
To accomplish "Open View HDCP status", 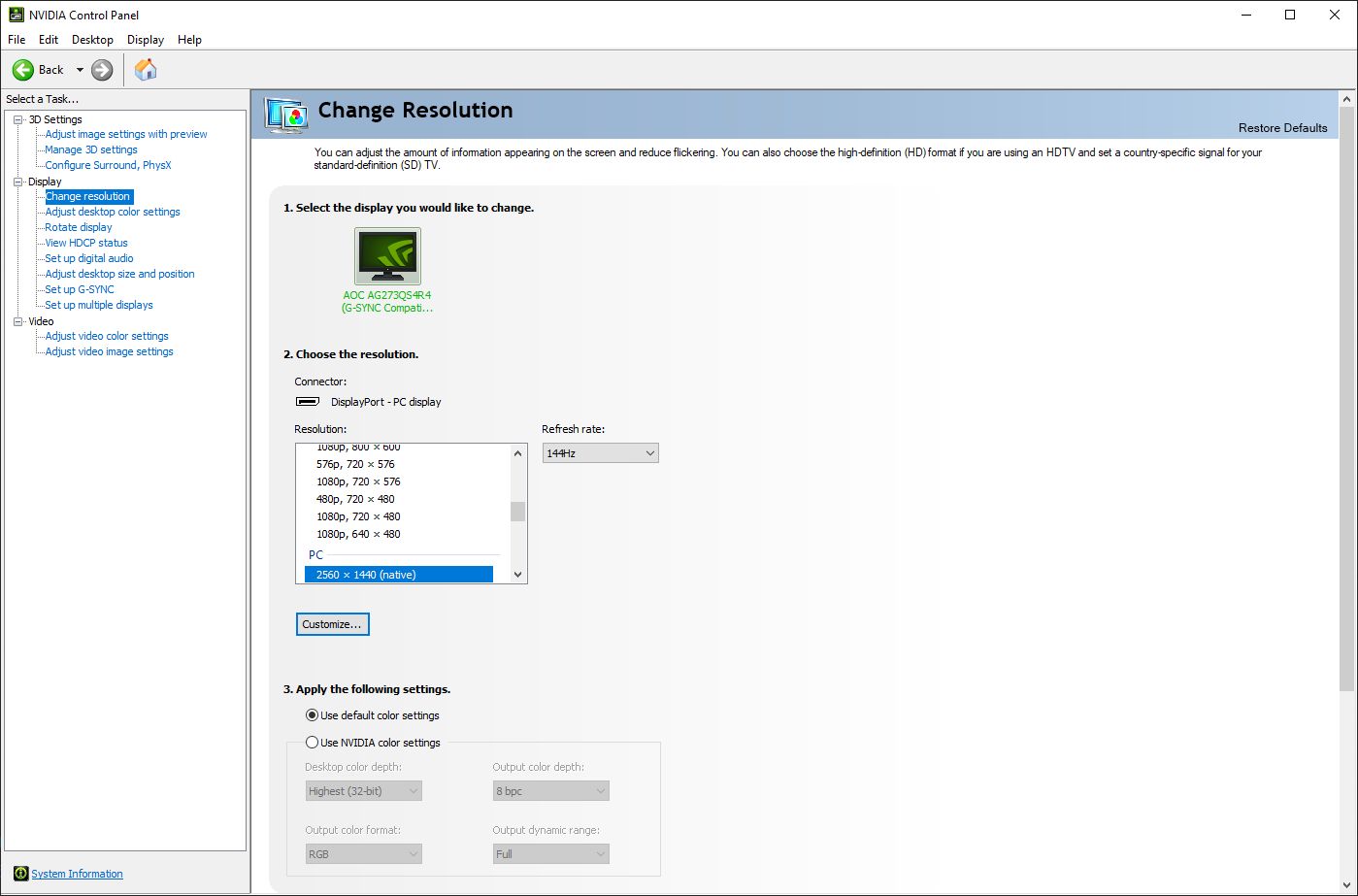I will 86,243.
